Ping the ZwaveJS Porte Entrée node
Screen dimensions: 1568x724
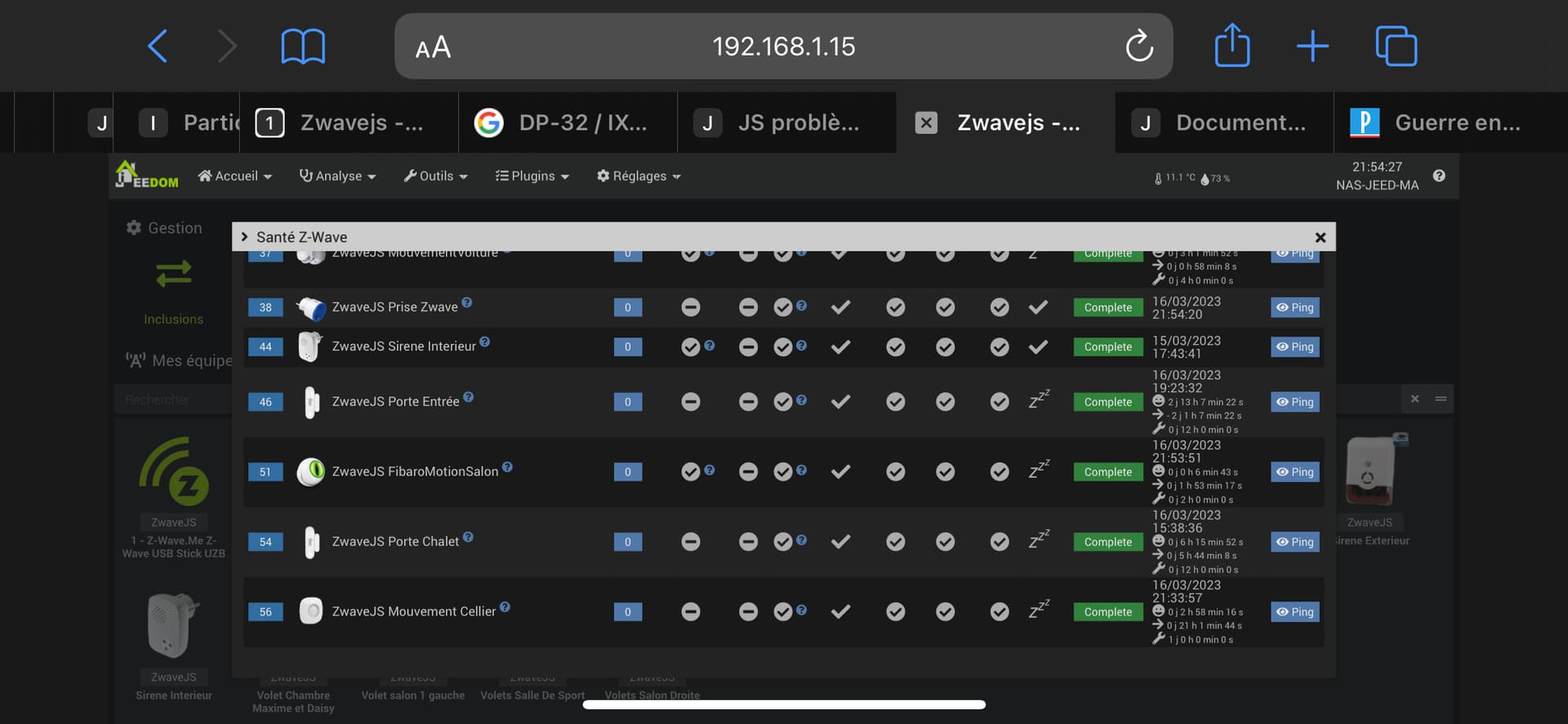tap(1294, 402)
